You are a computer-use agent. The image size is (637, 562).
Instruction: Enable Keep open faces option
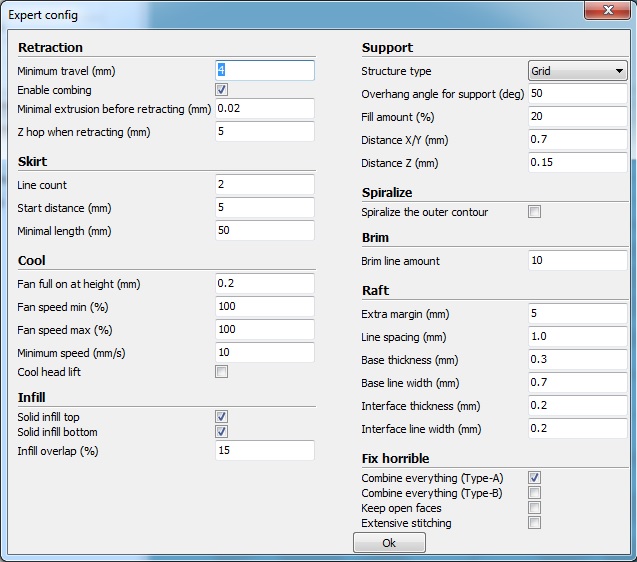535,508
